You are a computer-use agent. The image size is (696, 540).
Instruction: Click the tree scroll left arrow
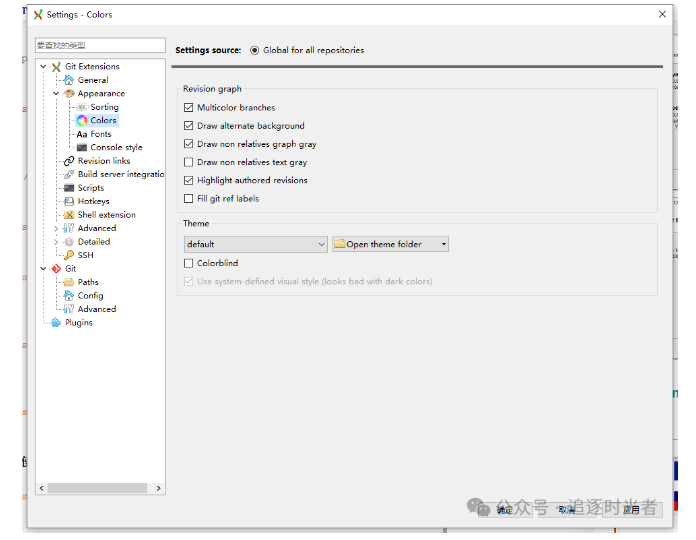pos(42,489)
